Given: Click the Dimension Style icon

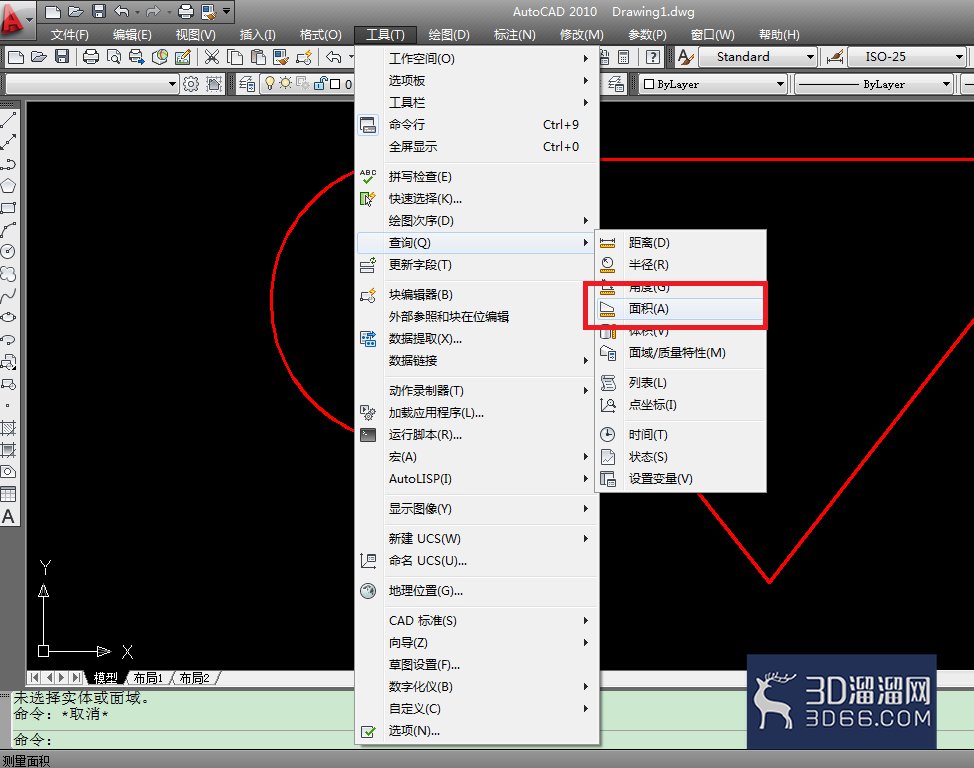Looking at the screenshot, I should click(x=835, y=57).
